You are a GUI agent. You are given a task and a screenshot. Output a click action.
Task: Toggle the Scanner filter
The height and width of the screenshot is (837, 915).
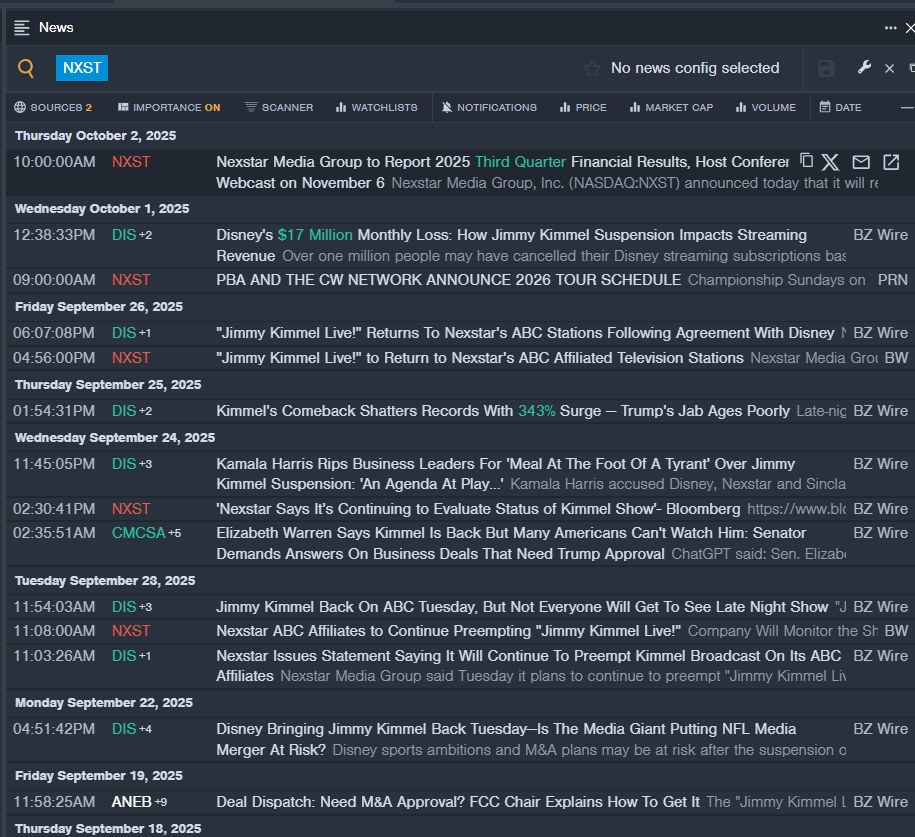pyautogui.click(x=278, y=107)
